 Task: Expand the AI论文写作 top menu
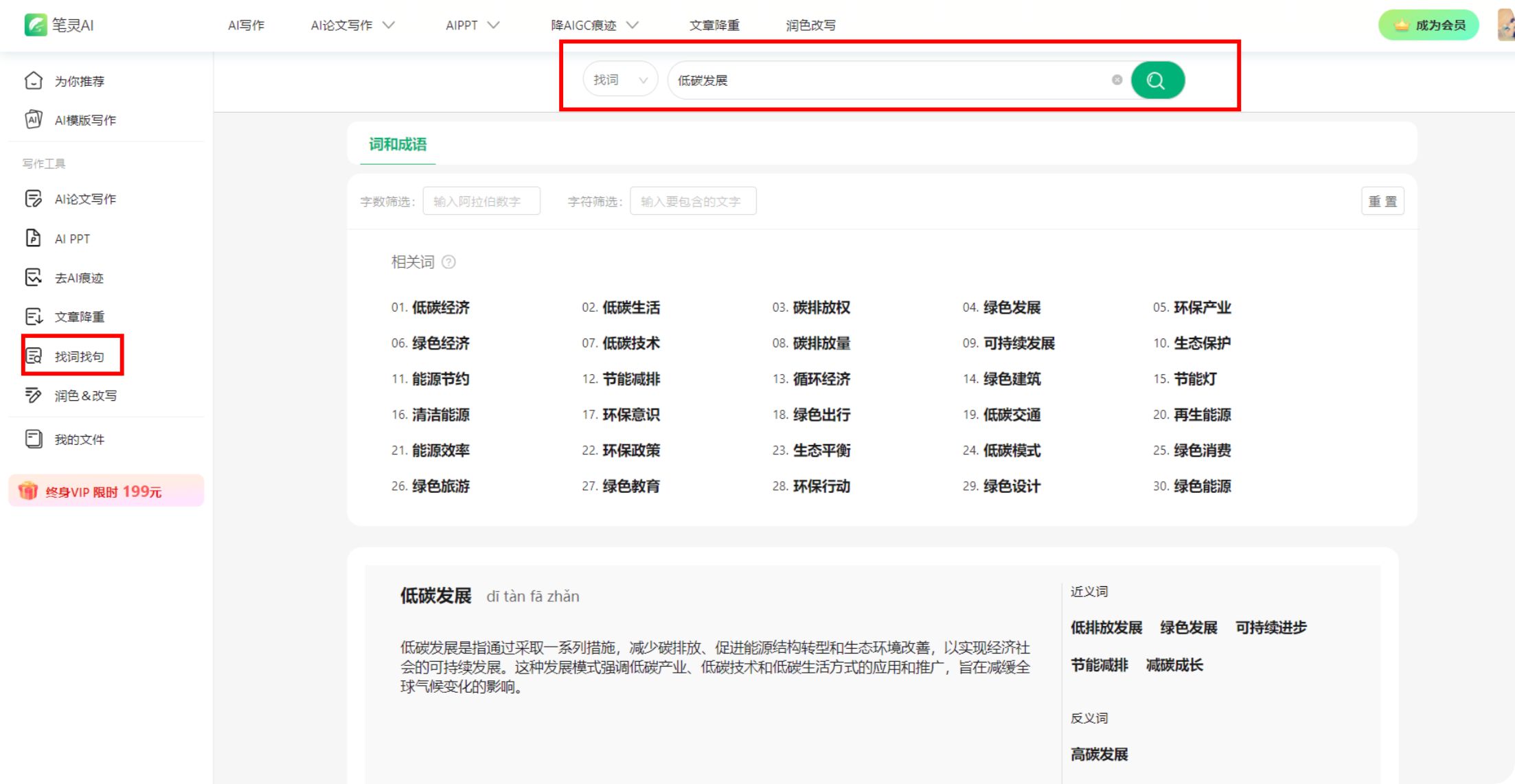pyautogui.click(x=352, y=25)
